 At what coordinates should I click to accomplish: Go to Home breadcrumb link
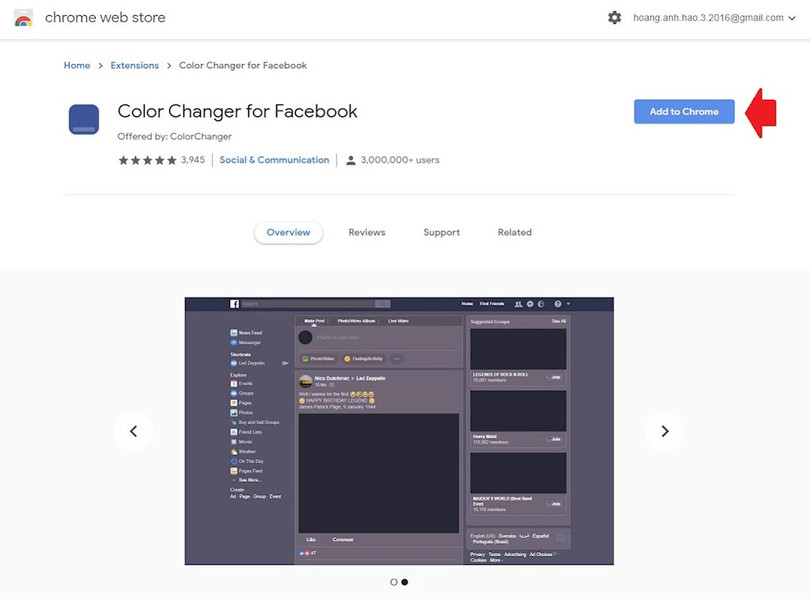pyautogui.click(x=77, y=66)
